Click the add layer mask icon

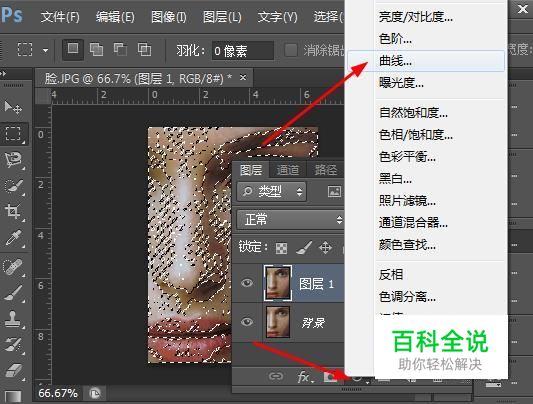pyautogui.click(x=330, y=376)
